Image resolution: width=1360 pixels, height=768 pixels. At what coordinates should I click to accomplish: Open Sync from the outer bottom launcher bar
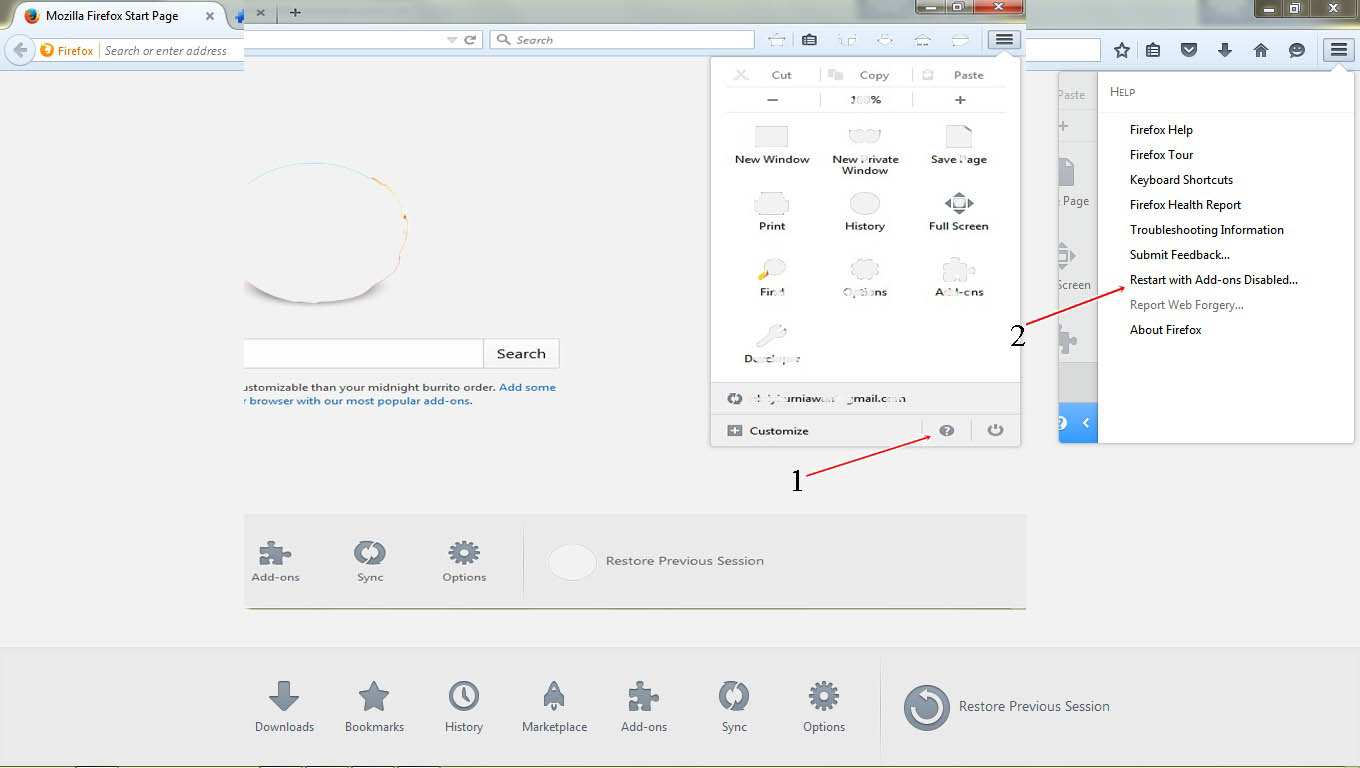(x=734, y=707)
